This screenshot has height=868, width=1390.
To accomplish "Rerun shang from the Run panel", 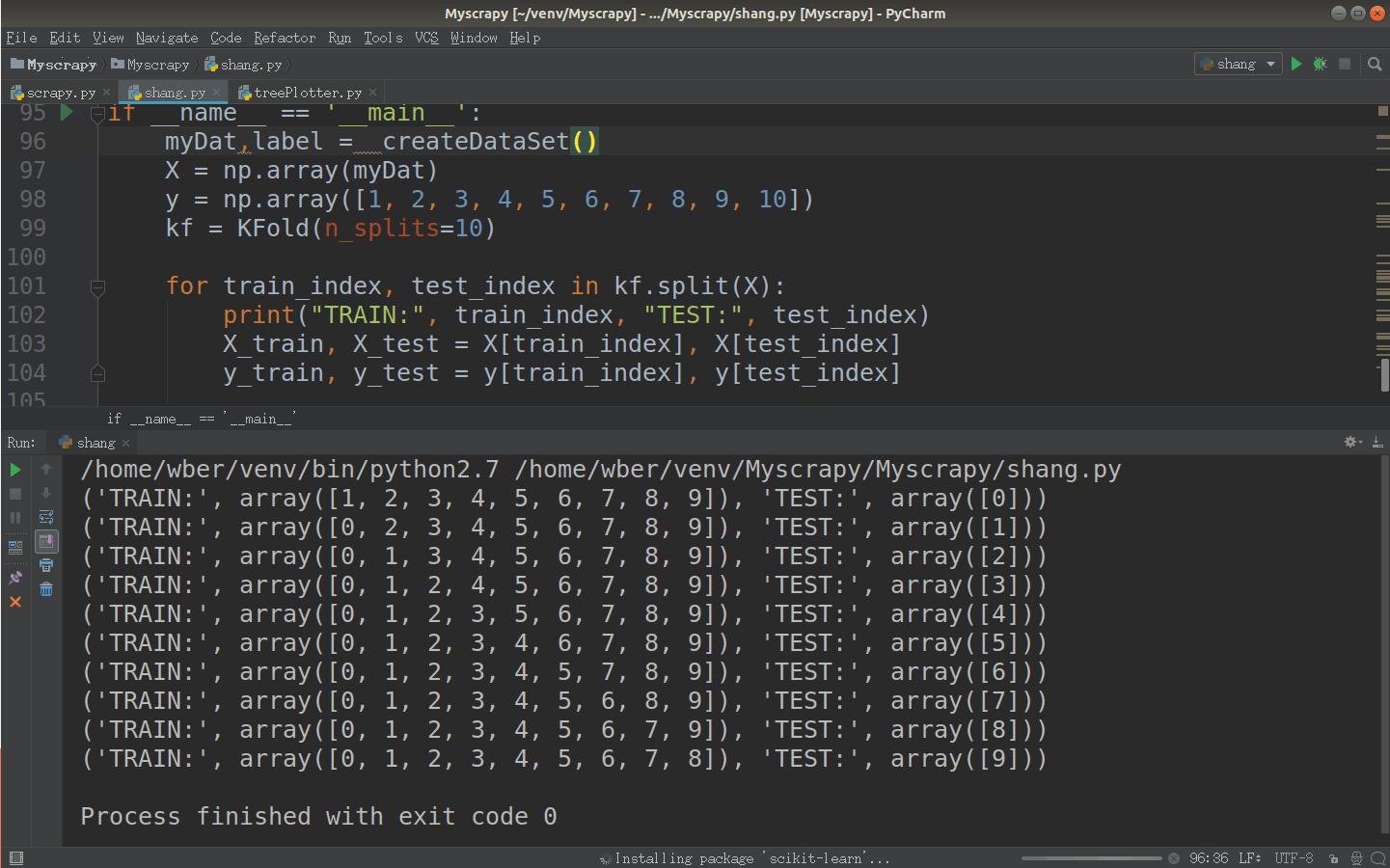I will tap(15, 470).
